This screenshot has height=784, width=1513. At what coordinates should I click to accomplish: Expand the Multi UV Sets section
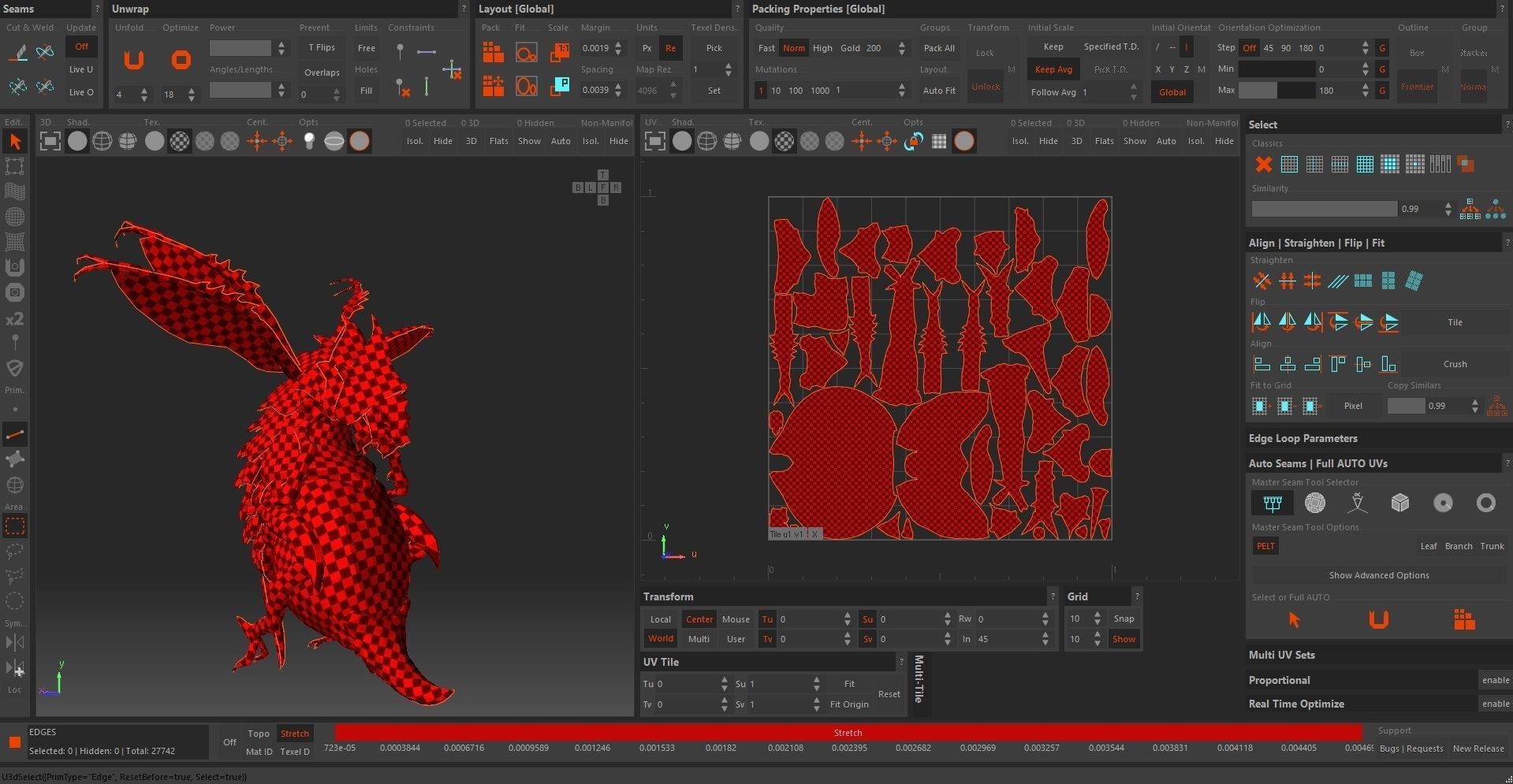click(1282, 655)
